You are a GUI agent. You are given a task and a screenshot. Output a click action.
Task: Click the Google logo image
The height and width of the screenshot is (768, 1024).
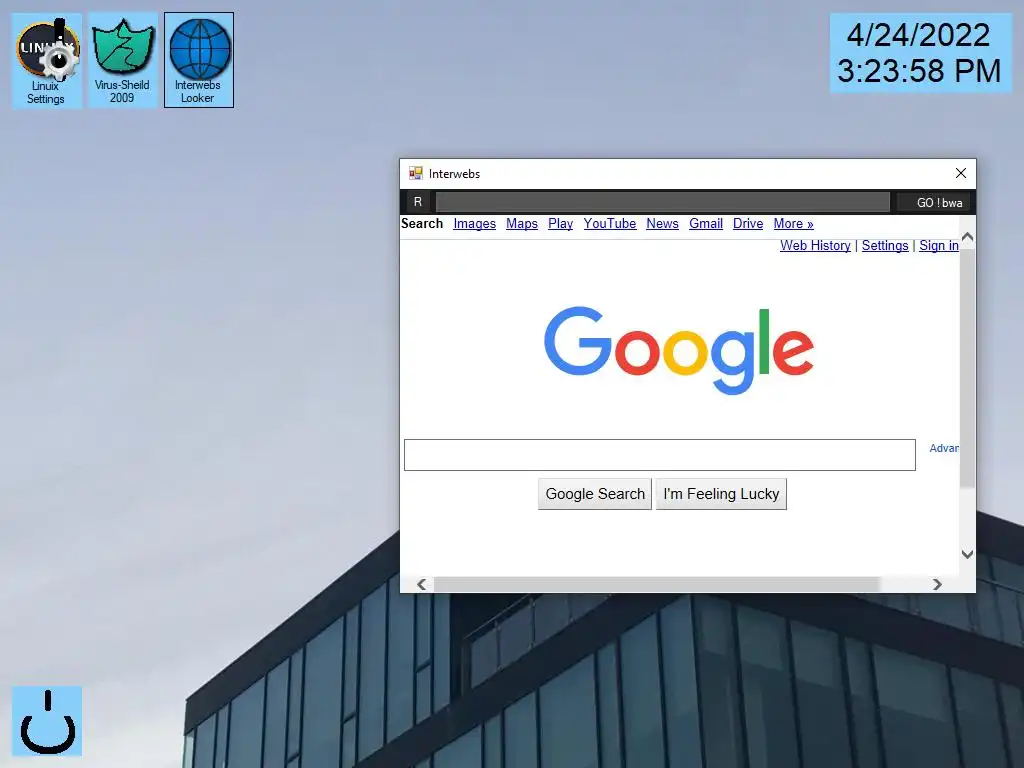coord(679,350)
